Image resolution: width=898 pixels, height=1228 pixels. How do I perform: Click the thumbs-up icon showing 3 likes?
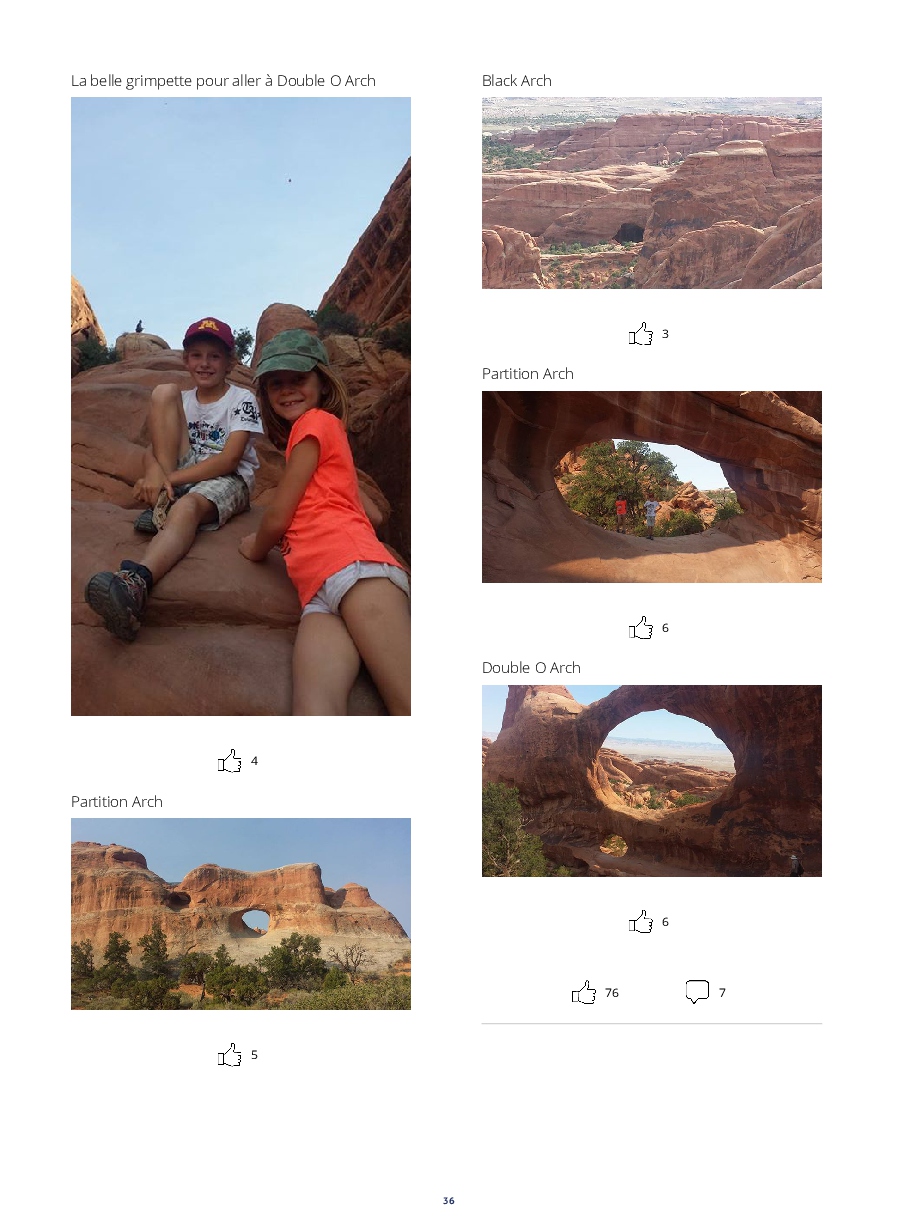(x=641, y=334)
